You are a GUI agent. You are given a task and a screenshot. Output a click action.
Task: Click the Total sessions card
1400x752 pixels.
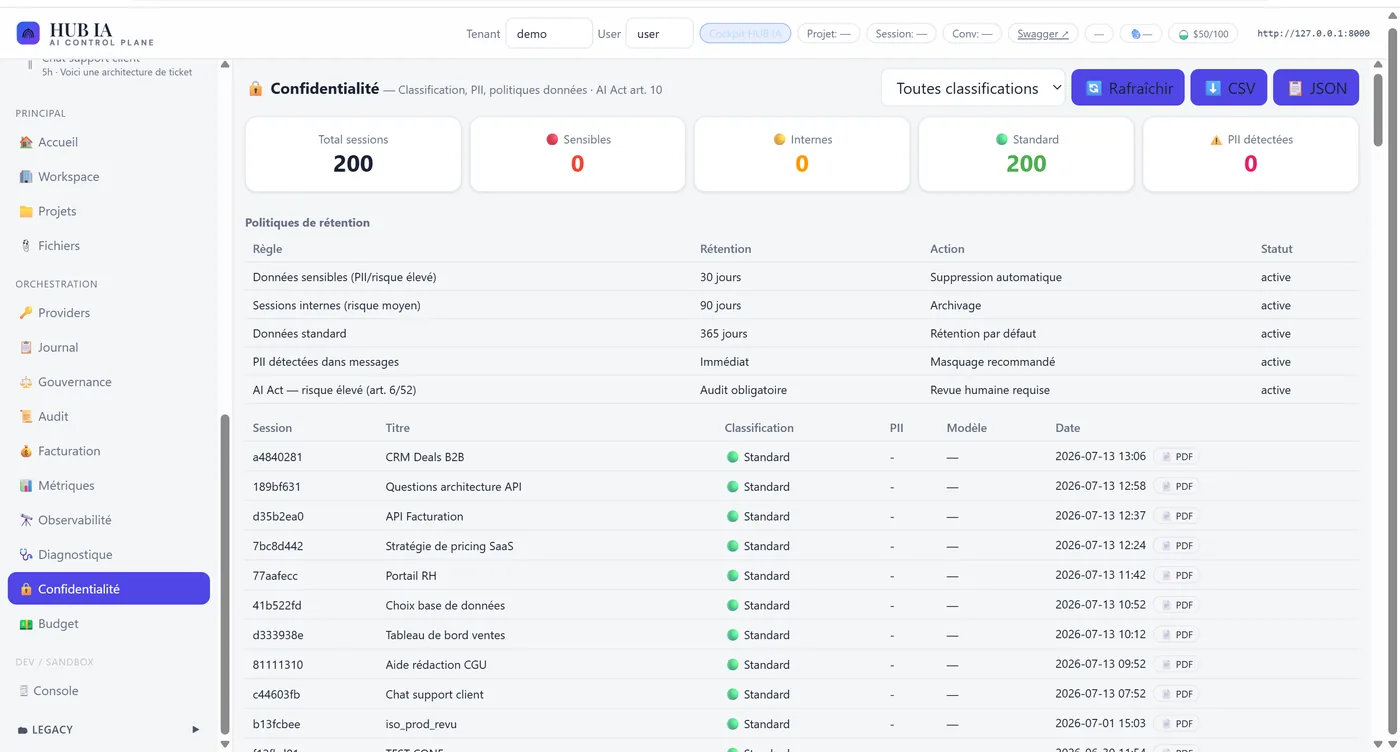pos(353,154)
